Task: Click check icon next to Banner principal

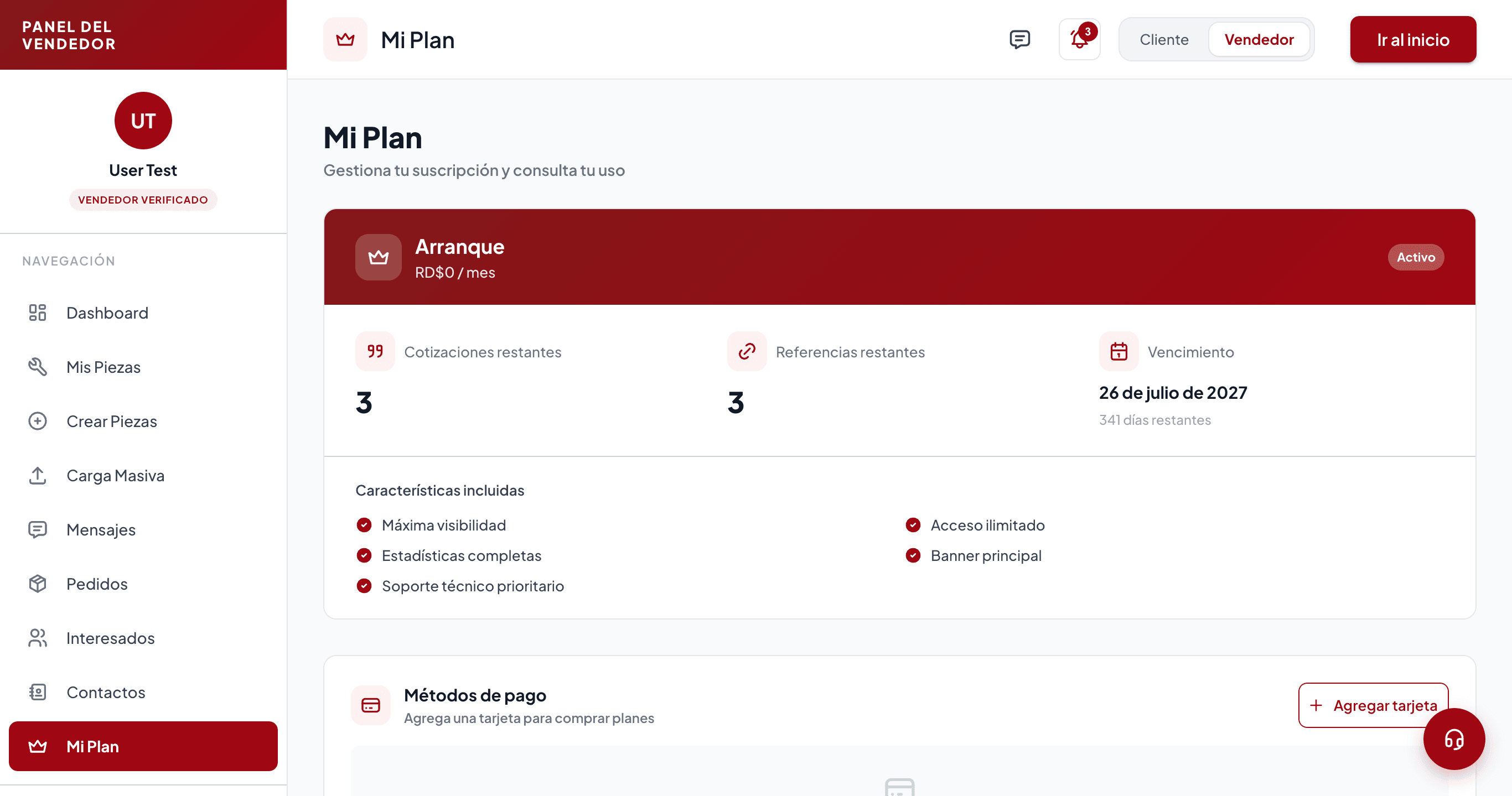Action: tap(913, 555)
